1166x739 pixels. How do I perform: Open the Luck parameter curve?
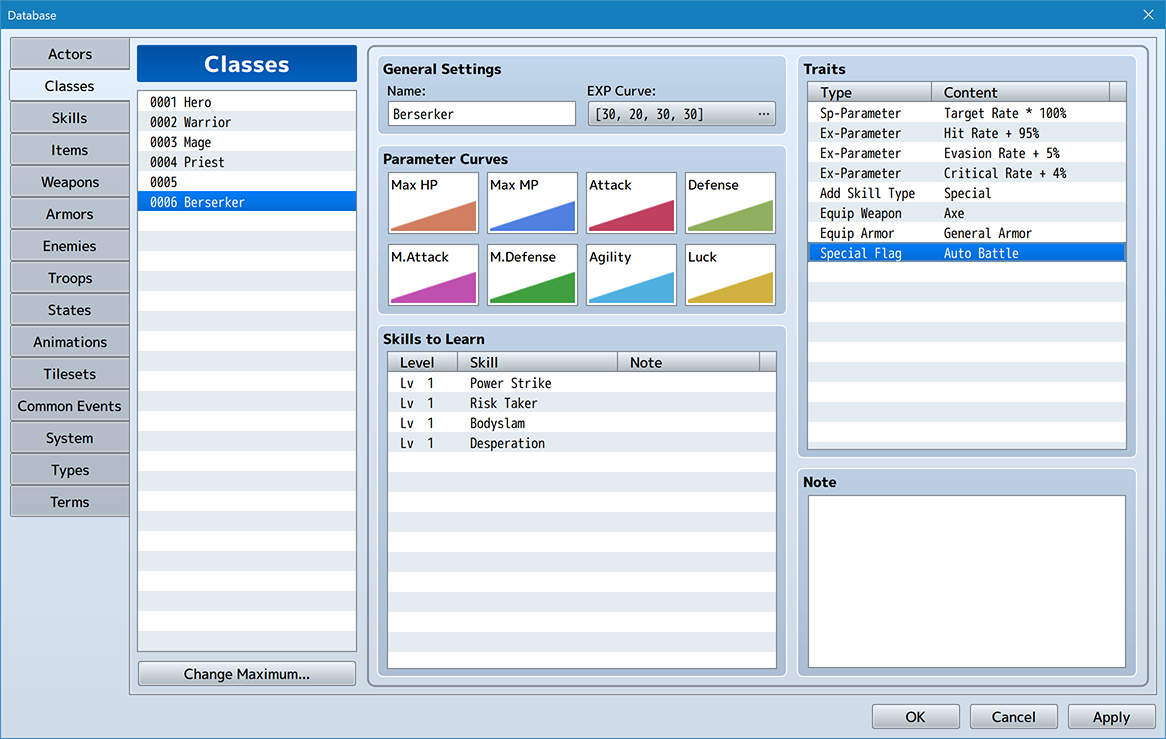730,275
